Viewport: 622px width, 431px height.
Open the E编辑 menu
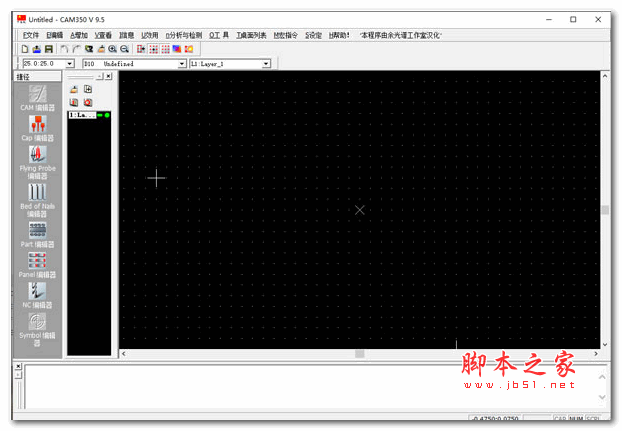[54, 35]
